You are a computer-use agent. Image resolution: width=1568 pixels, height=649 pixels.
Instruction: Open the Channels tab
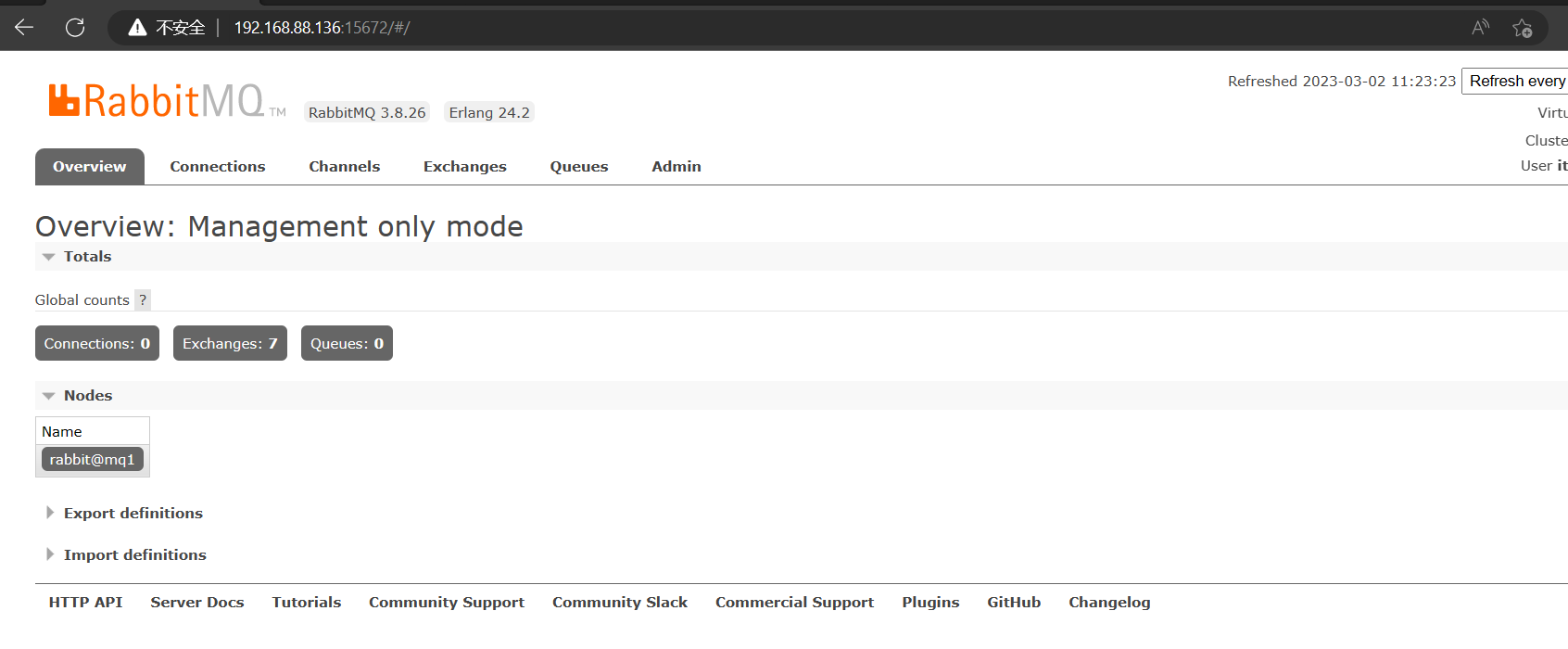tap(345, 167)
